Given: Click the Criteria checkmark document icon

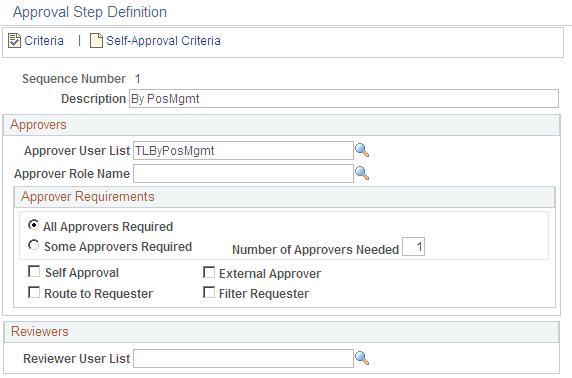Looking at the screenshot, I should (x=15, y=40).
